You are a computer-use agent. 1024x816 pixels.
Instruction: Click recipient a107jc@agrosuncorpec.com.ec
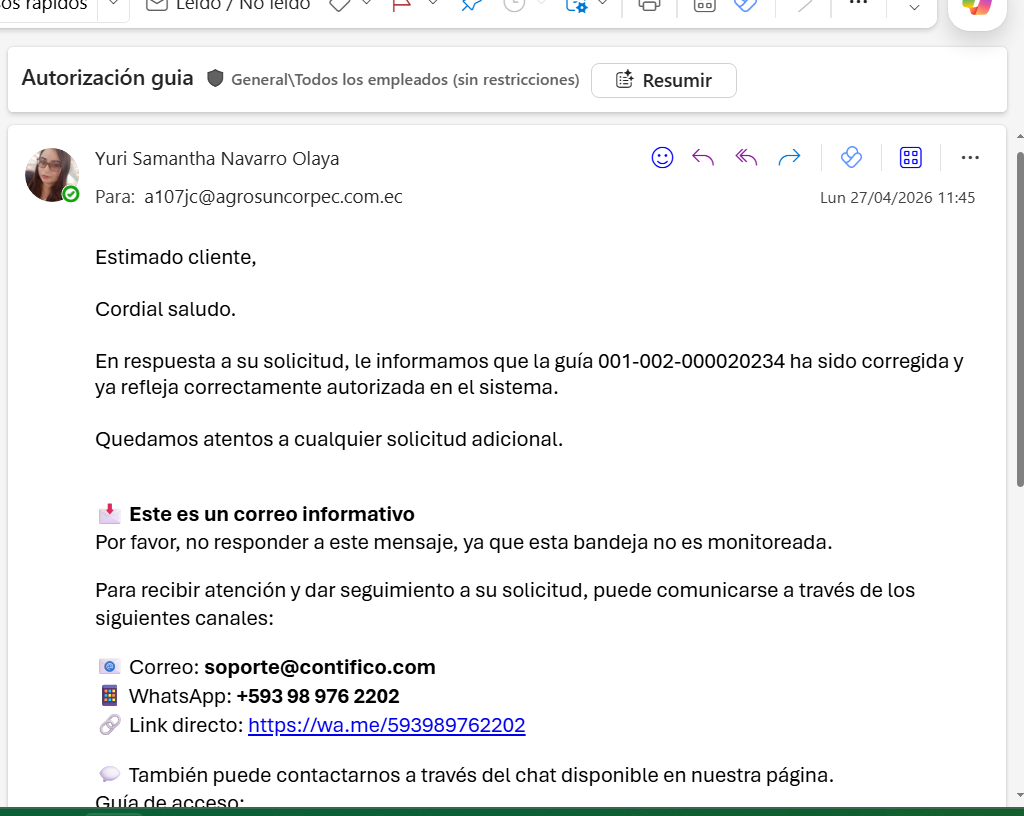tap(273, 196)
